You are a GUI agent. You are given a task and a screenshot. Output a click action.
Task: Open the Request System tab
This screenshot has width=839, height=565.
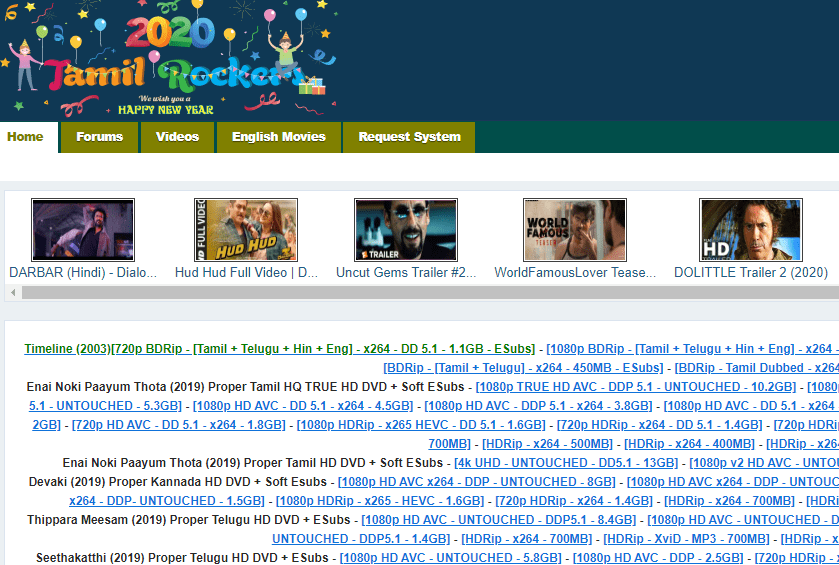[409, 137]
